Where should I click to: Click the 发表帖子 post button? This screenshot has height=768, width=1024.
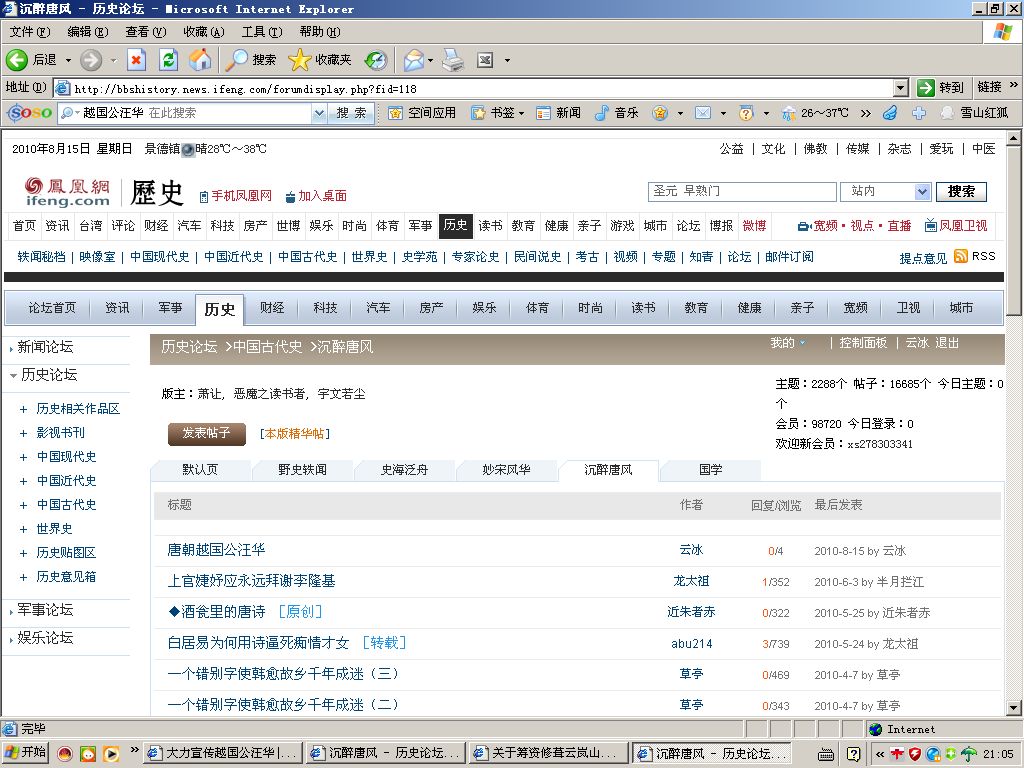click(x=206, y=433)
